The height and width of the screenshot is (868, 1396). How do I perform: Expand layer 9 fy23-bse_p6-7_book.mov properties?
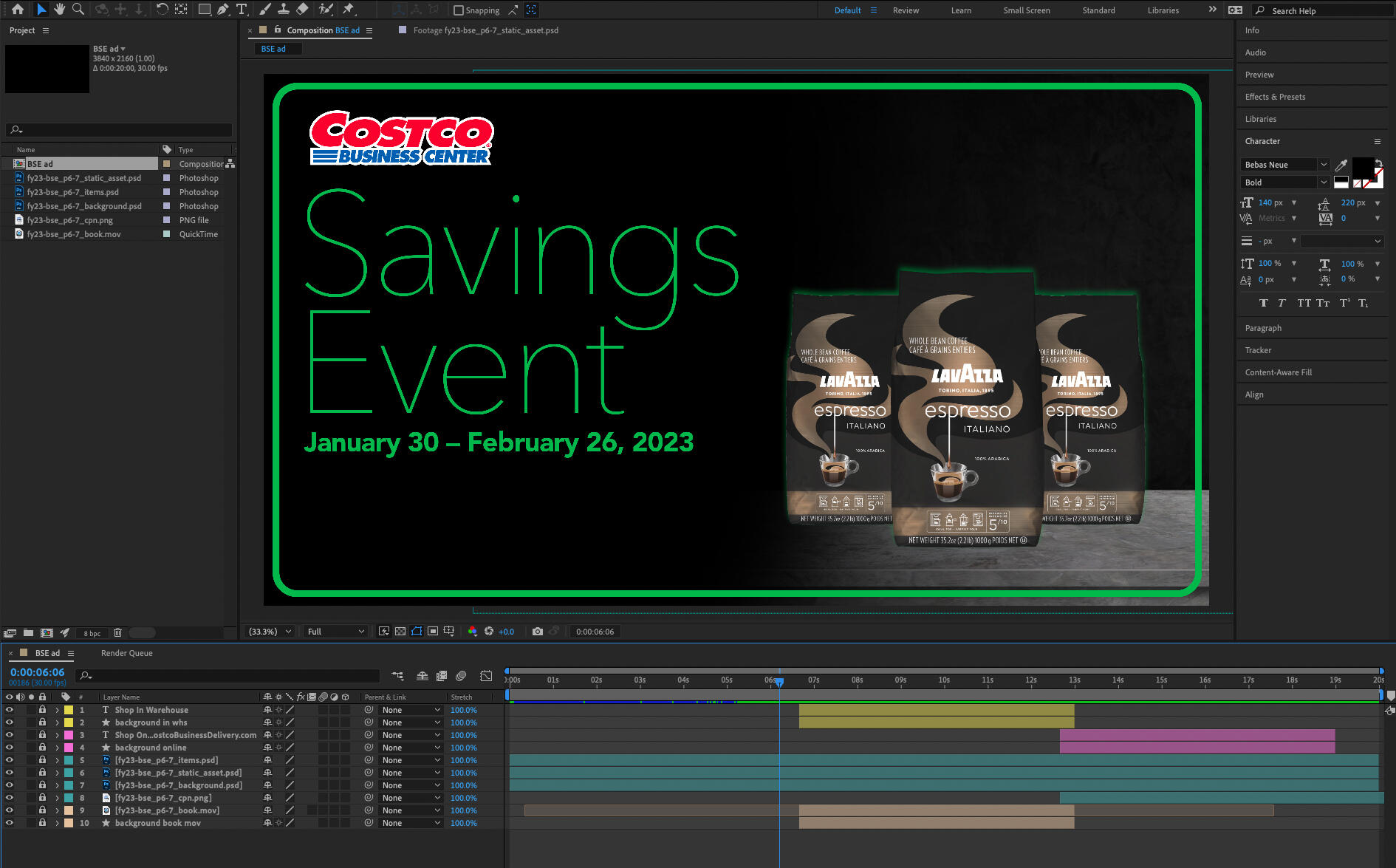coord(57,810)
